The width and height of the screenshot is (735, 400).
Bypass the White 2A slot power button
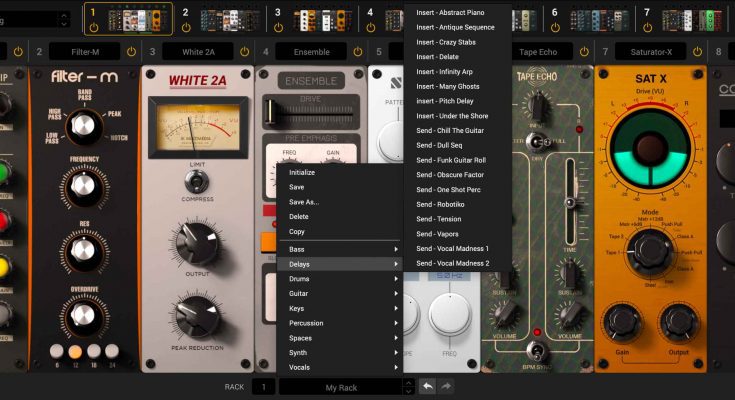245,51
